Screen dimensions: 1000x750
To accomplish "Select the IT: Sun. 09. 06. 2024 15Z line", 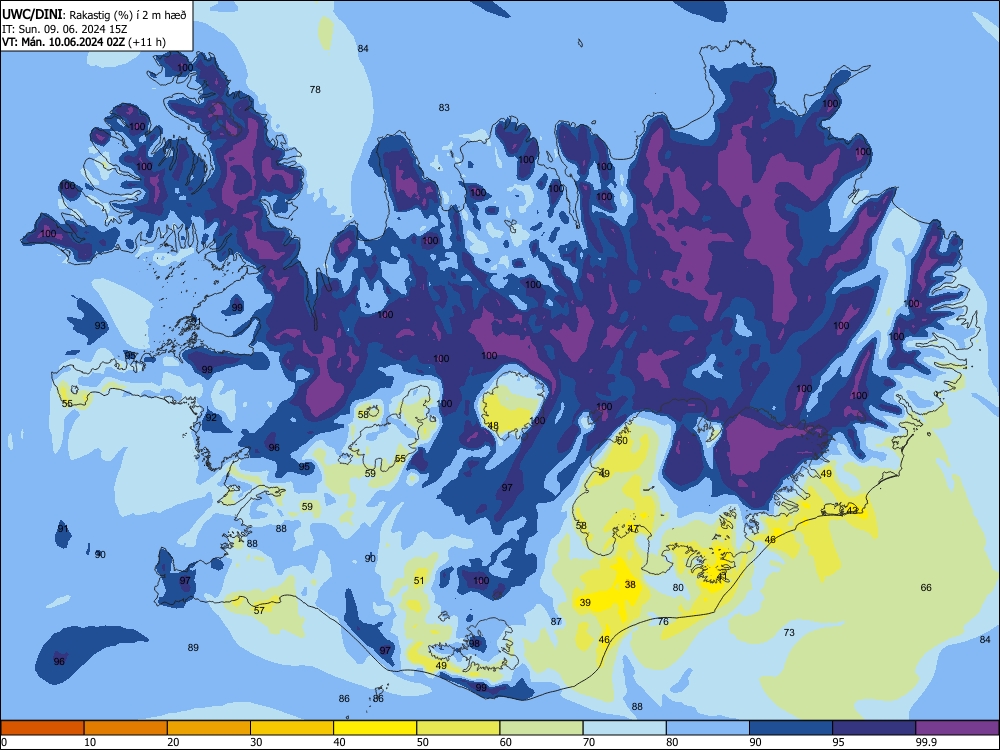I will pyautogui.click(x=65, y=29).
